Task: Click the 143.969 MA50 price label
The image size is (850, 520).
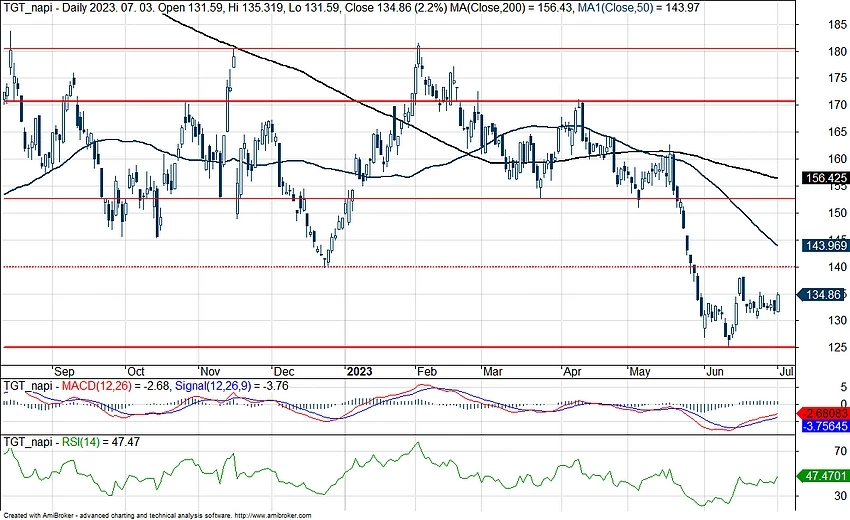Action: pyautogui.click(x=826, y=246)
